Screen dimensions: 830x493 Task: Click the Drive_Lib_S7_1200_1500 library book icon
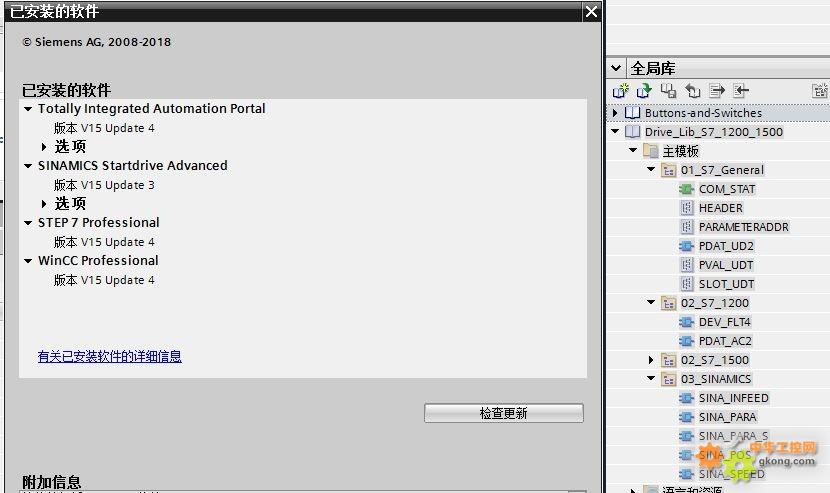(x=633, y=132)
